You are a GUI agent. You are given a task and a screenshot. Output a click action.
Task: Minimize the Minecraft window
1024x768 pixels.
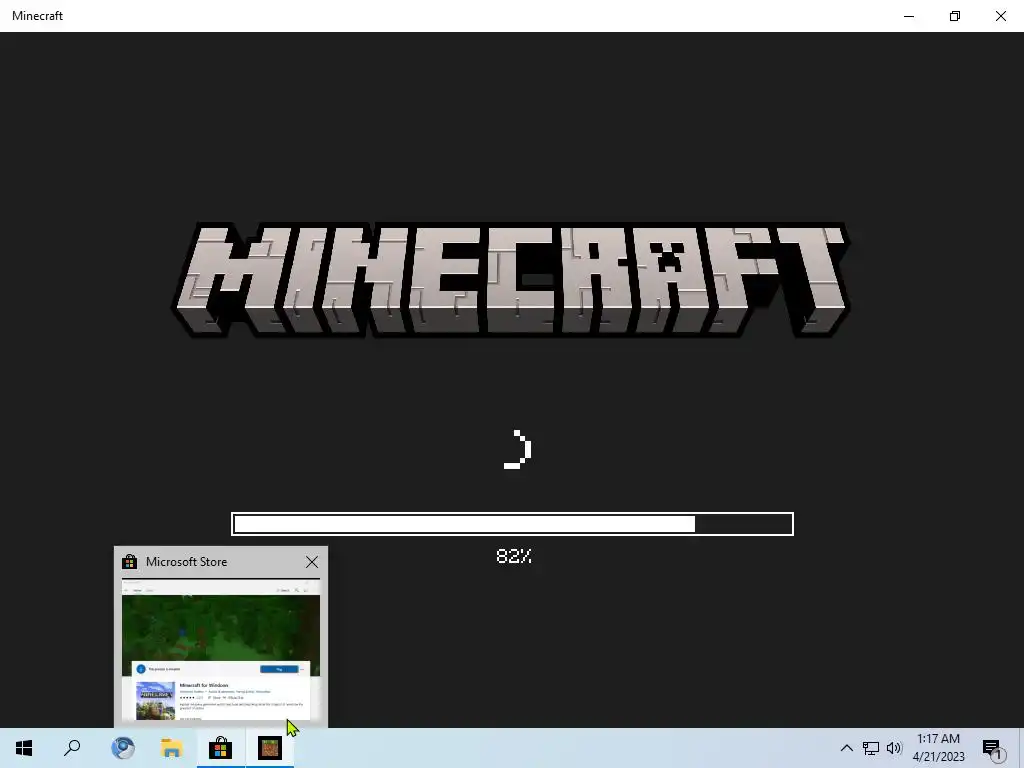click(x=908, y=16)
